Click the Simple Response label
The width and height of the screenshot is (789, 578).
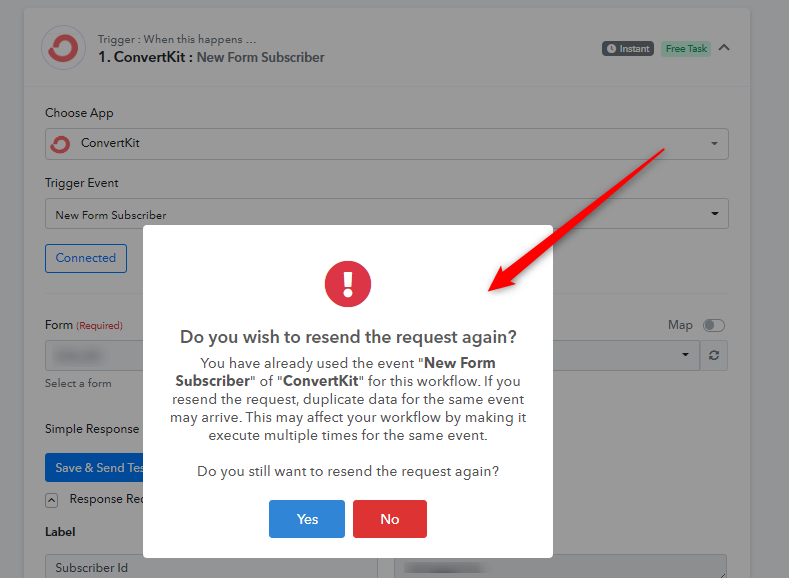pos(92,429)
